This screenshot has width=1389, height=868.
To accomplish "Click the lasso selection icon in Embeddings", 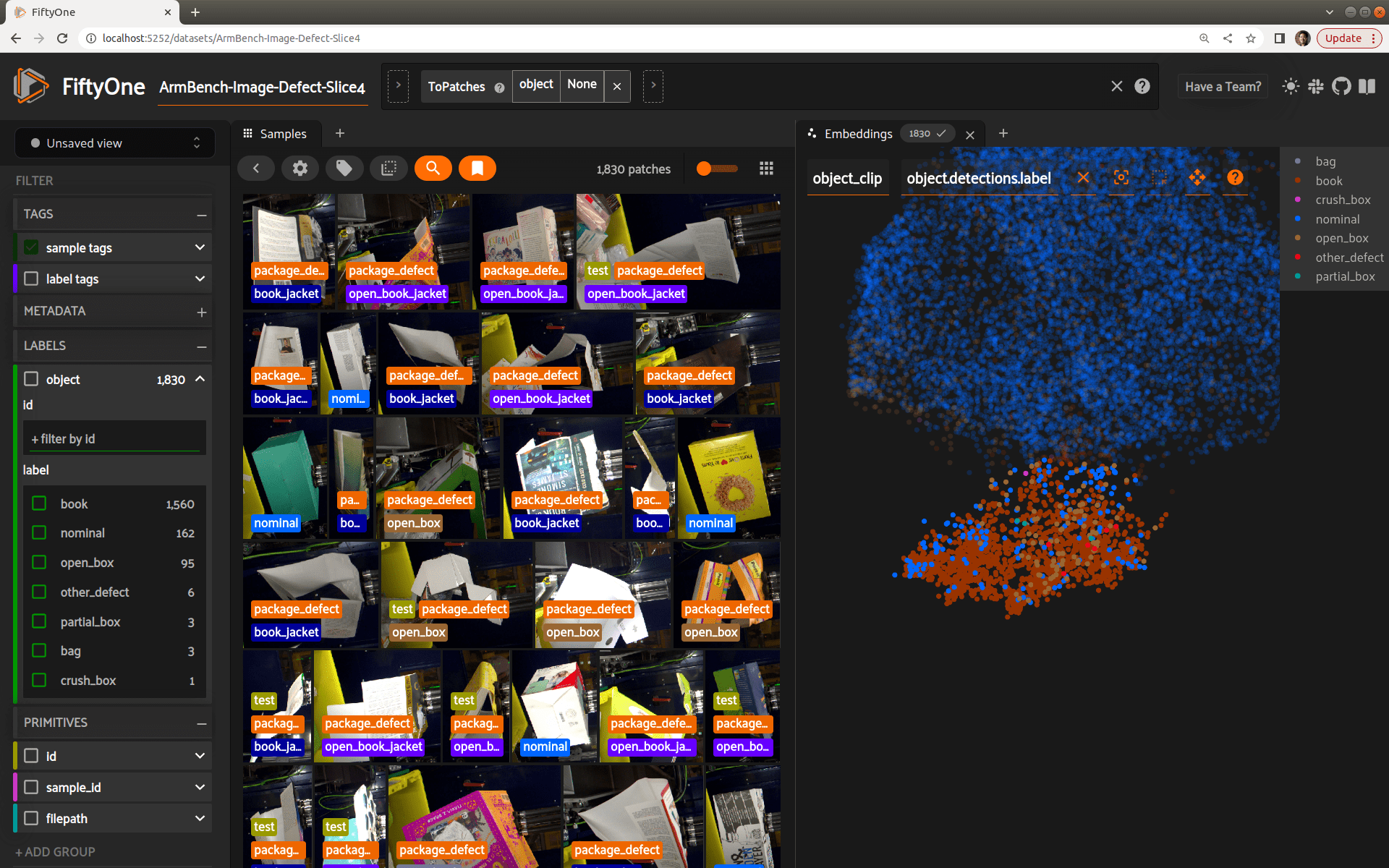I will pyautogui.click(x=1159, y=178).
